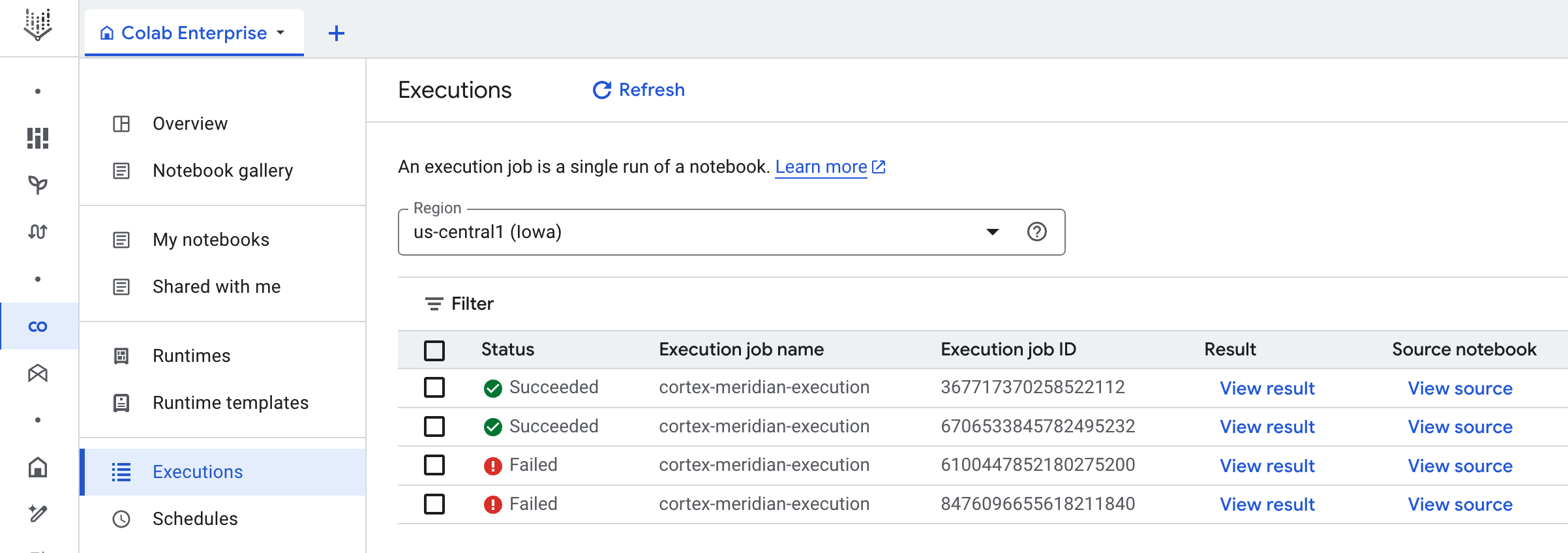The height and width of the screenshot is (553, 1568).
Task: View source of job 367717370258522112
Action: pyautogui.click(x=1460, y=388)
